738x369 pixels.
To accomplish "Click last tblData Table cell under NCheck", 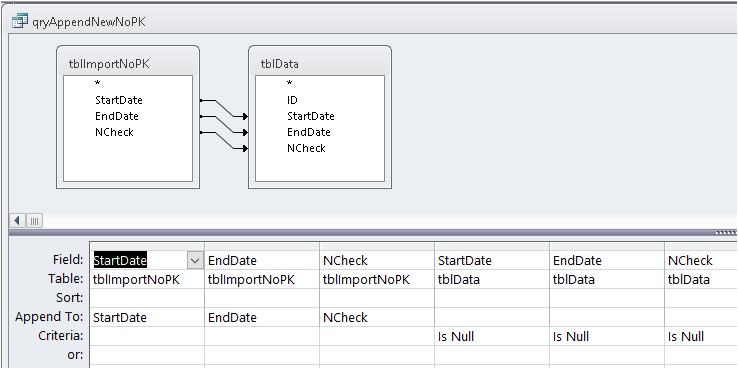I will click(701, 280).
